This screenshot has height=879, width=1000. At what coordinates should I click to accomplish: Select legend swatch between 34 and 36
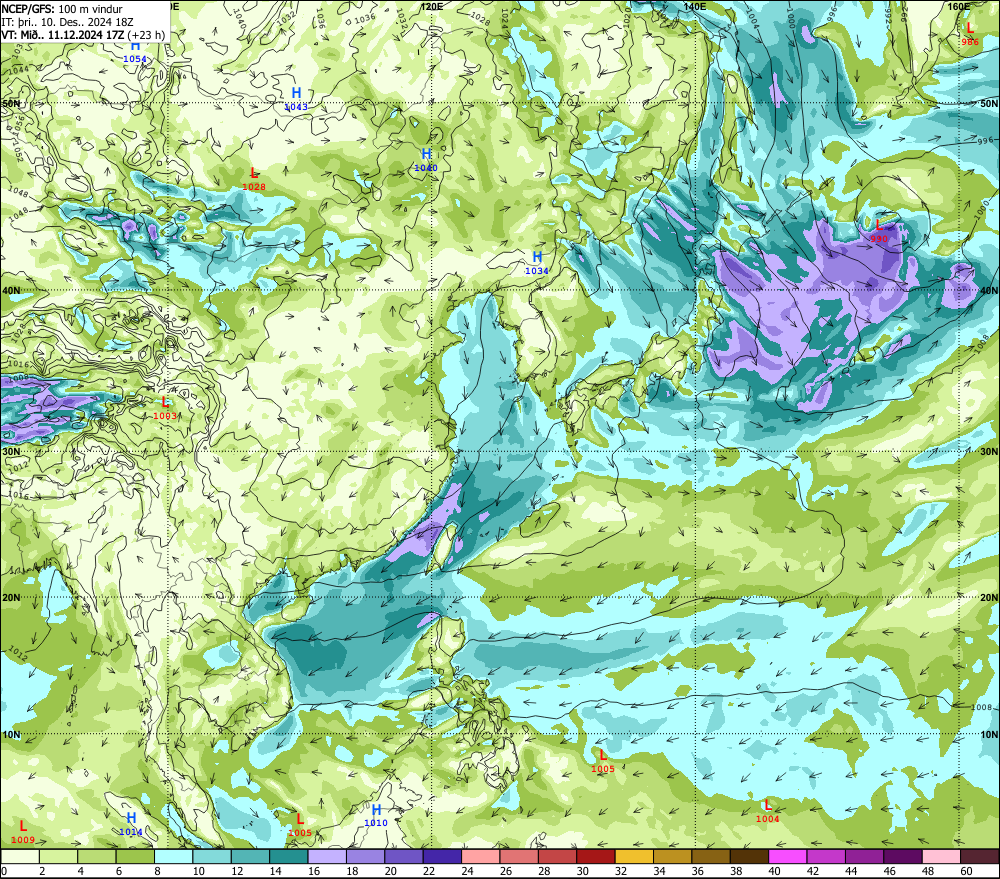672,857
